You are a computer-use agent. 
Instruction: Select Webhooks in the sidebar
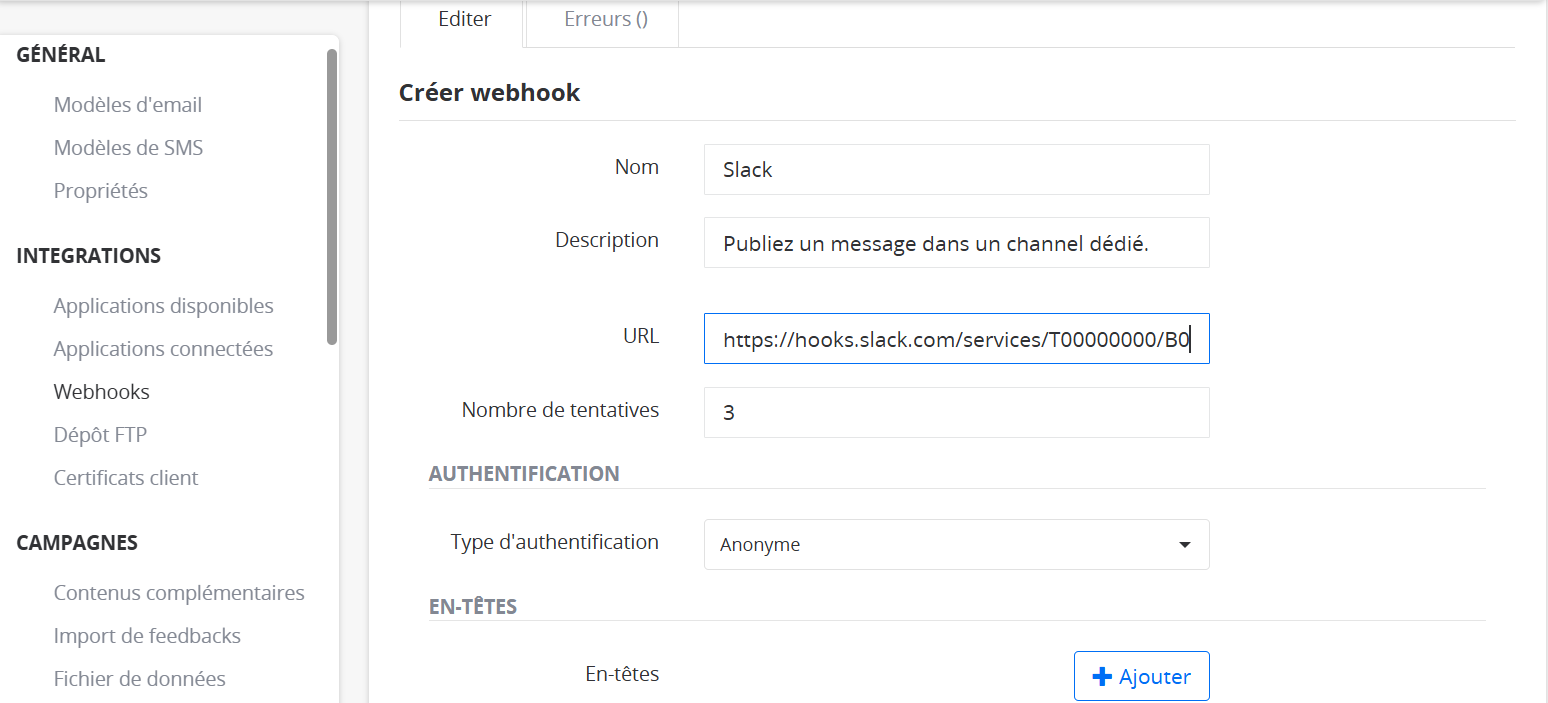102,392
